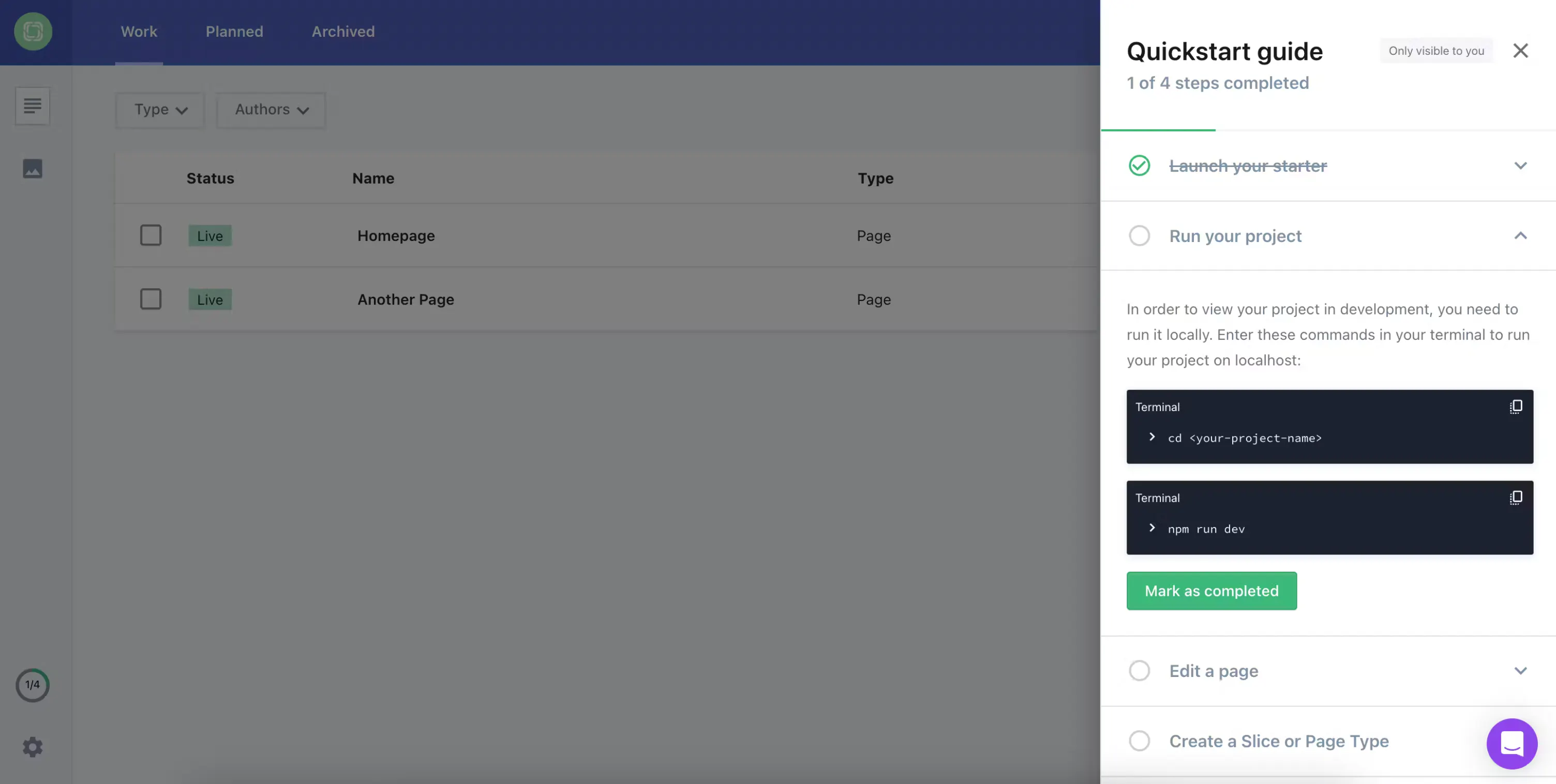
Task: Click the green repository logo icon
Action: (x=33, y=32)
